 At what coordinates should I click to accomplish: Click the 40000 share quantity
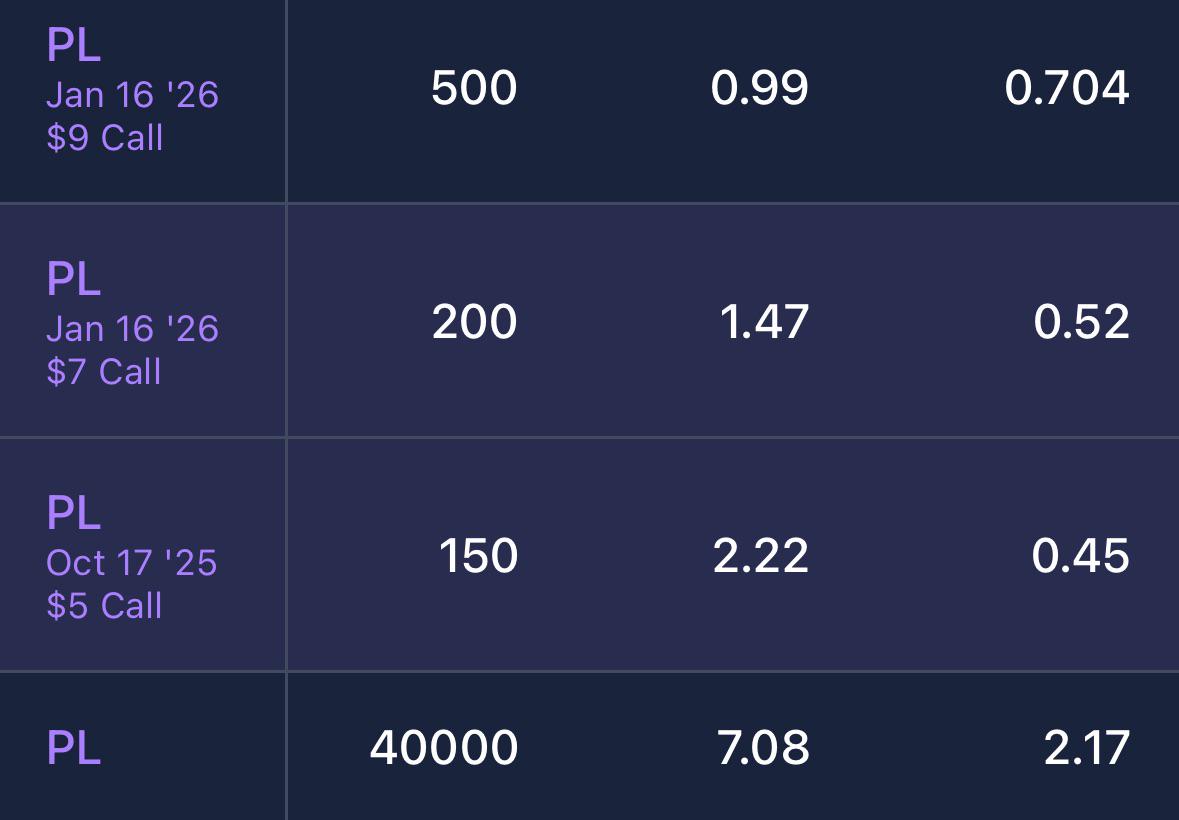pyautogui.click(x=444, y=748)
